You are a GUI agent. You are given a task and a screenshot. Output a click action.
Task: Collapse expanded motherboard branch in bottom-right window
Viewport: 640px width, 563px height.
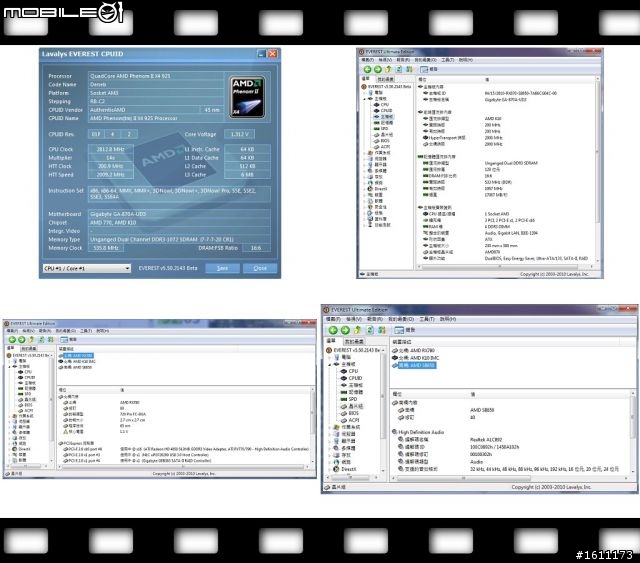(x=329, y=364)
